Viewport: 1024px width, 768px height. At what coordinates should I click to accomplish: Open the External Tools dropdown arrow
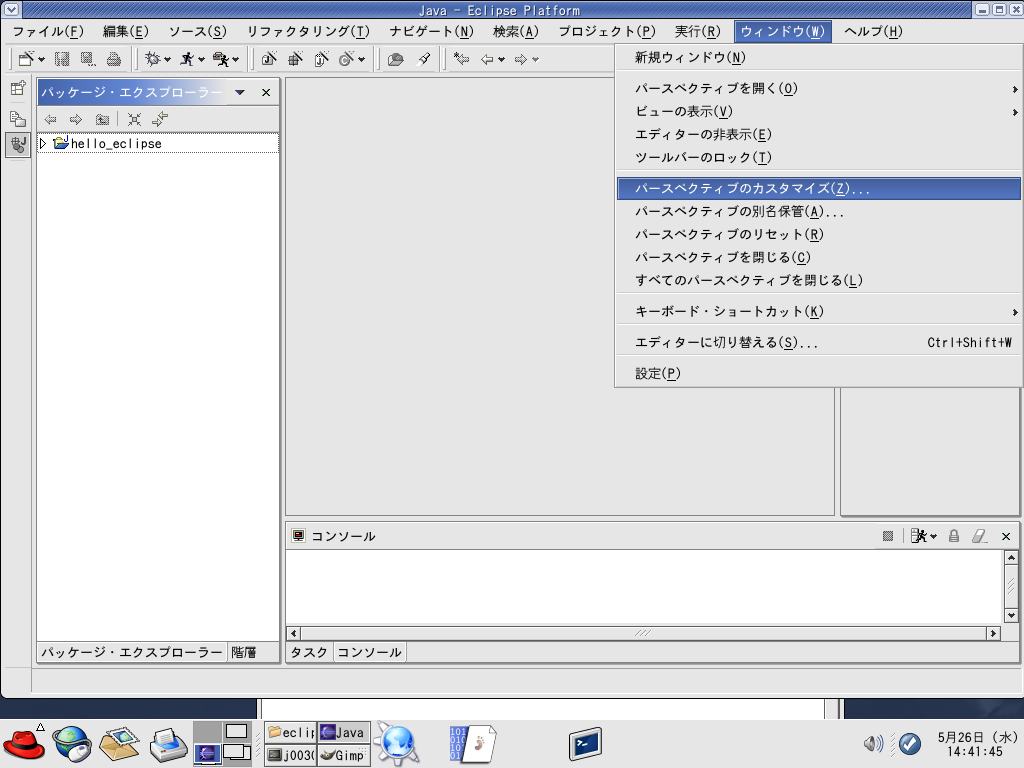236,60
